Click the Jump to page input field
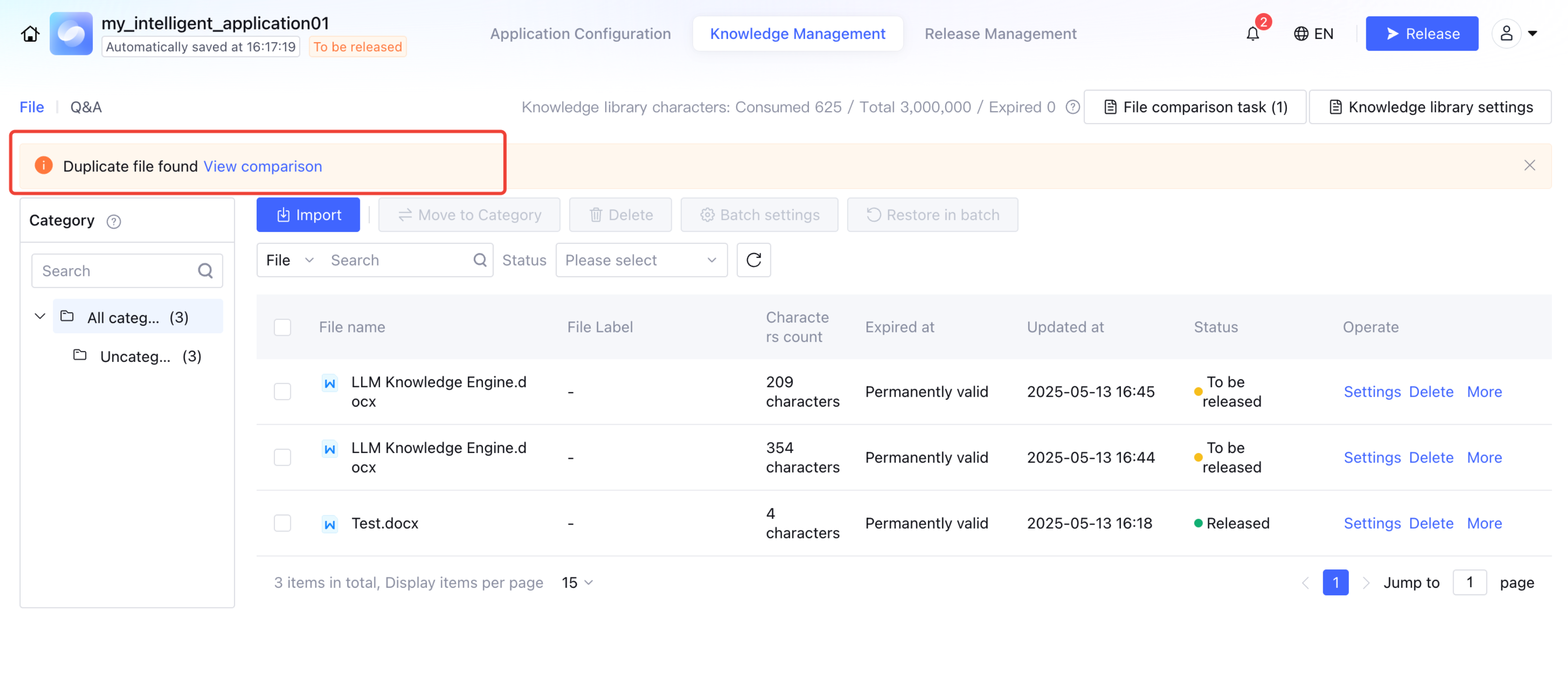 (1469, 582)
